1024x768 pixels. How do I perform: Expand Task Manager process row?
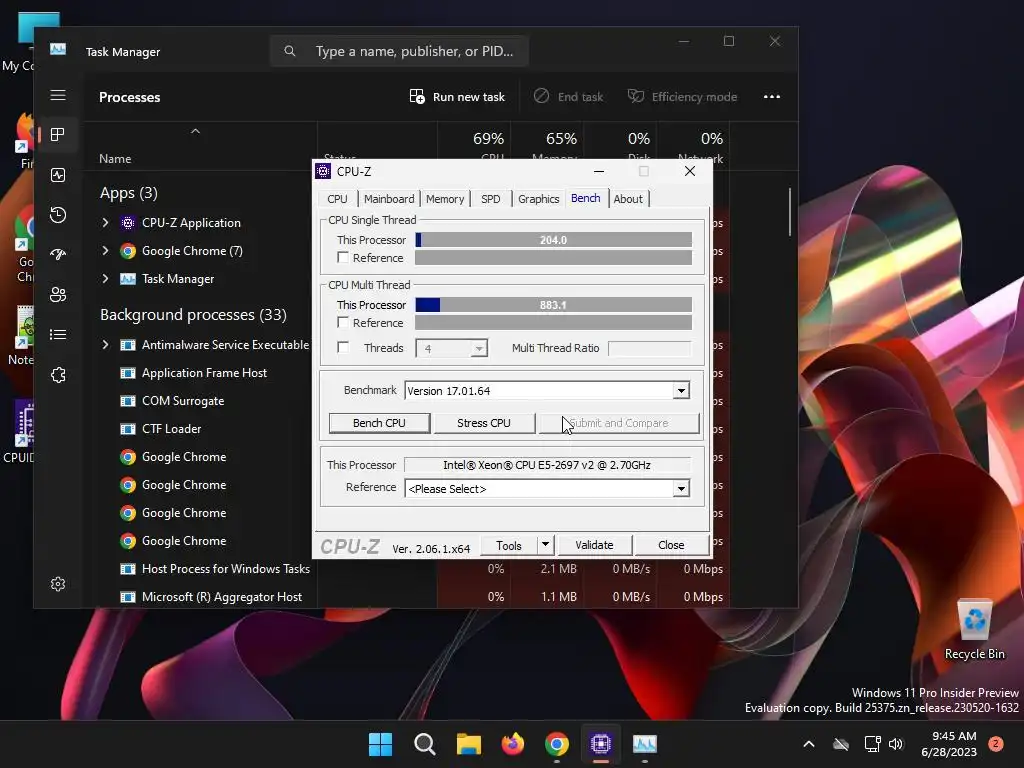tap(105, 279)
